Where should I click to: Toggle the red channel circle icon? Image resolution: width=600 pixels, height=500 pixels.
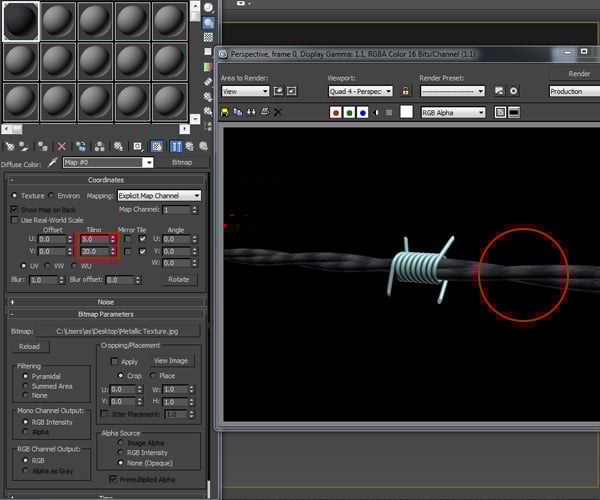(336, 113)
